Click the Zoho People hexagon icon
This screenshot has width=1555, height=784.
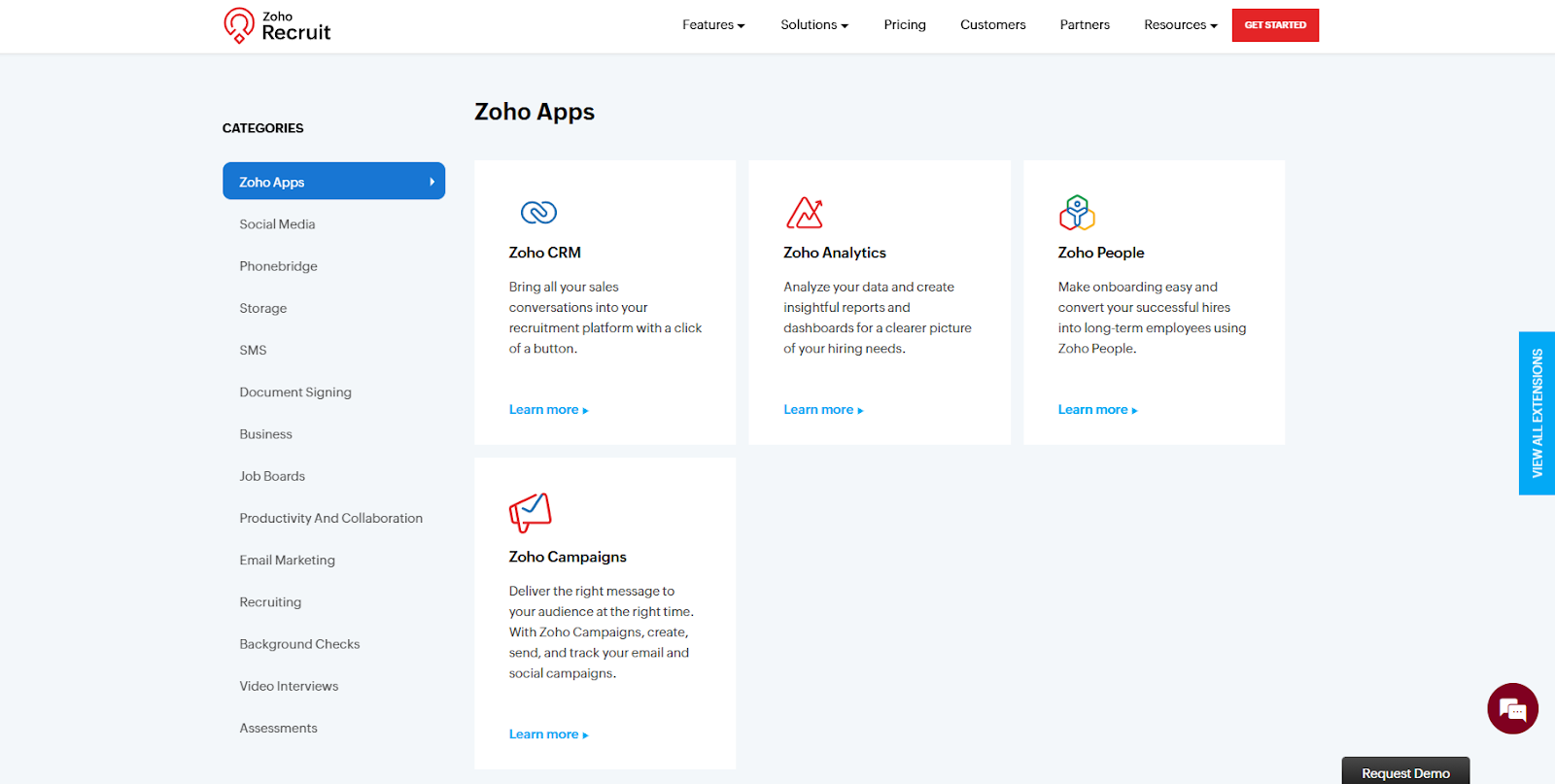tap(1077, 212)
